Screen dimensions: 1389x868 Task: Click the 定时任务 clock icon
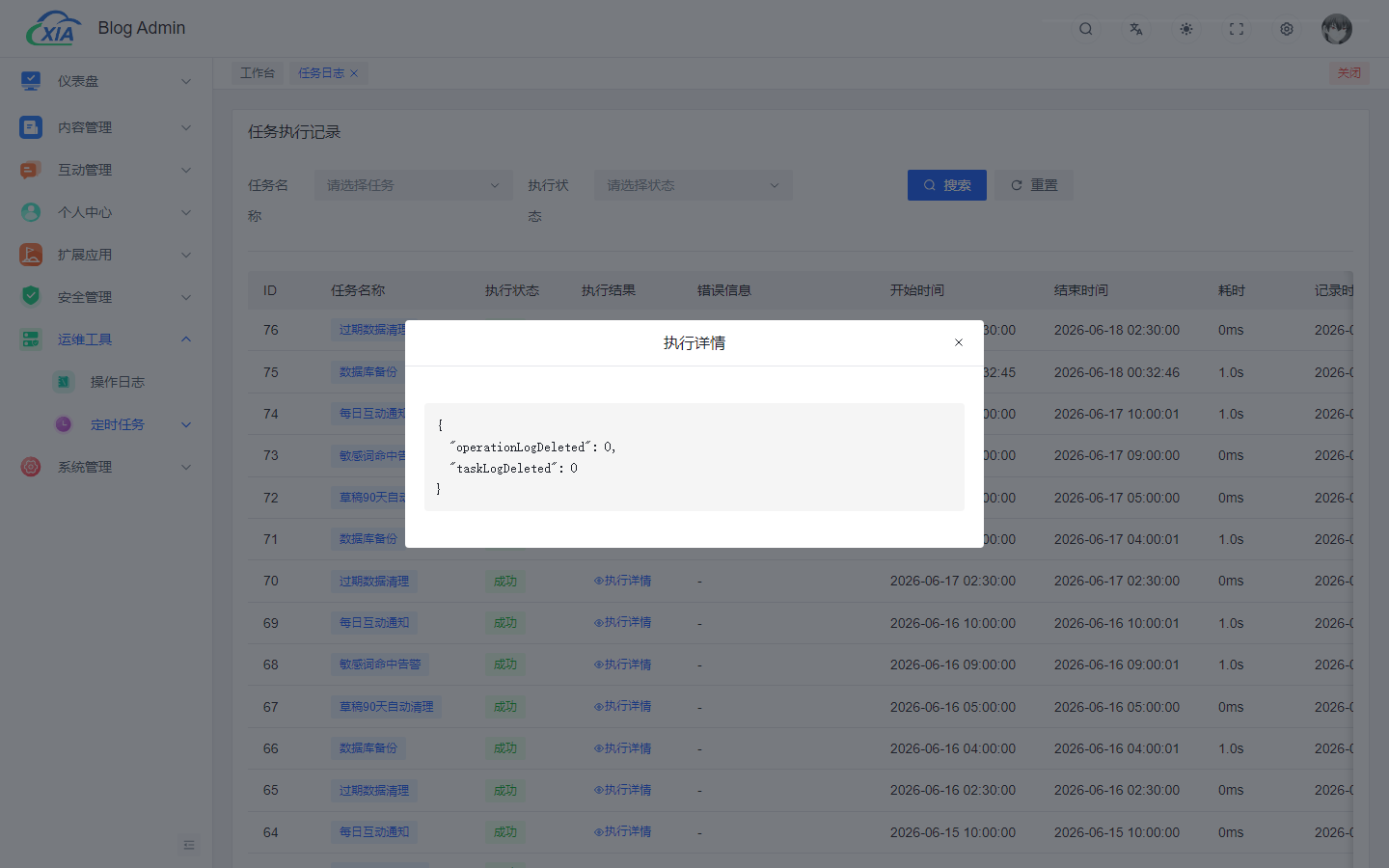click(x=64, y=424)
